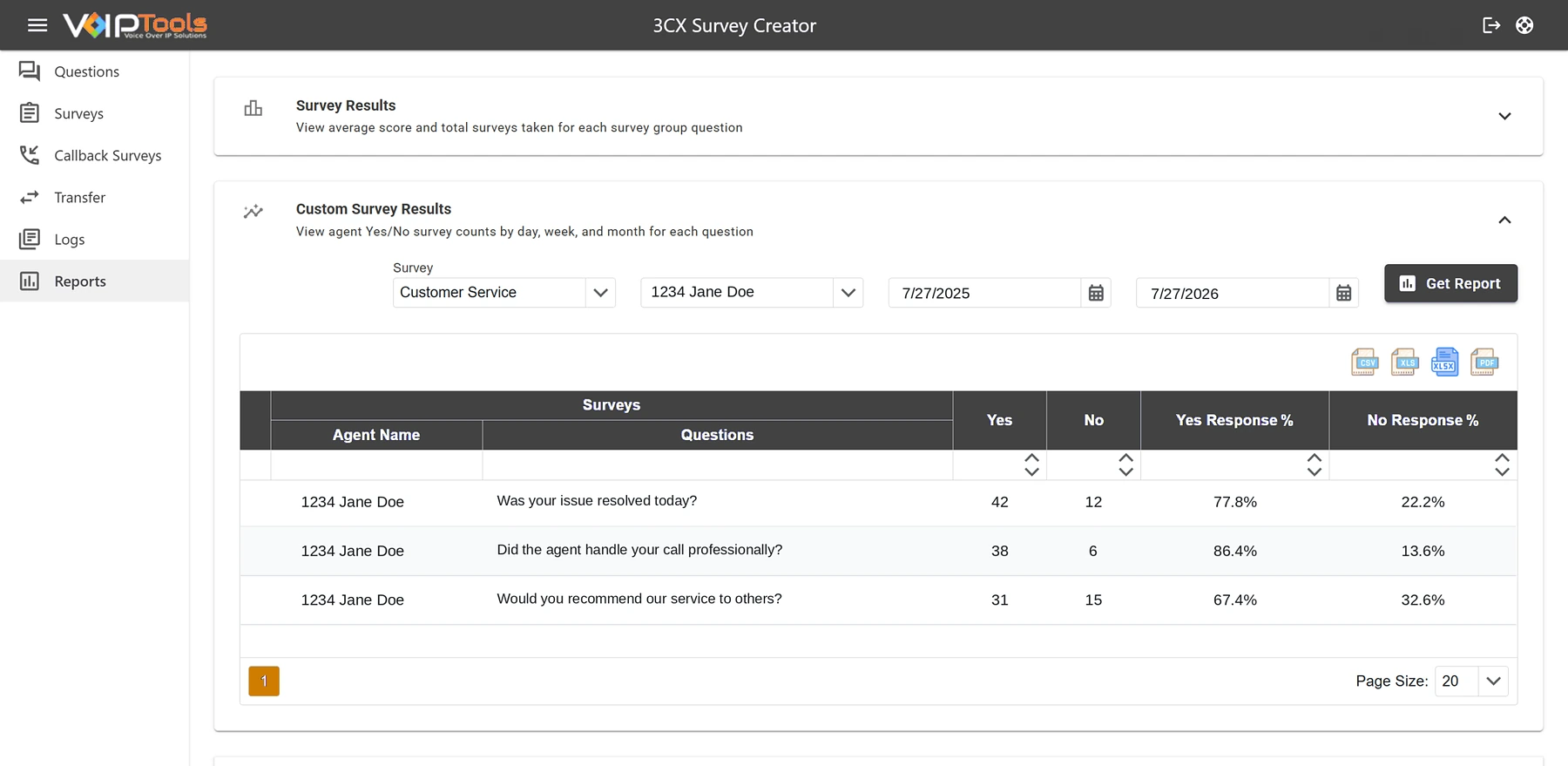The width and height of the screenshot is (1568, 766).
Task: Export report as XLSX
Action: coord(1444,362)
